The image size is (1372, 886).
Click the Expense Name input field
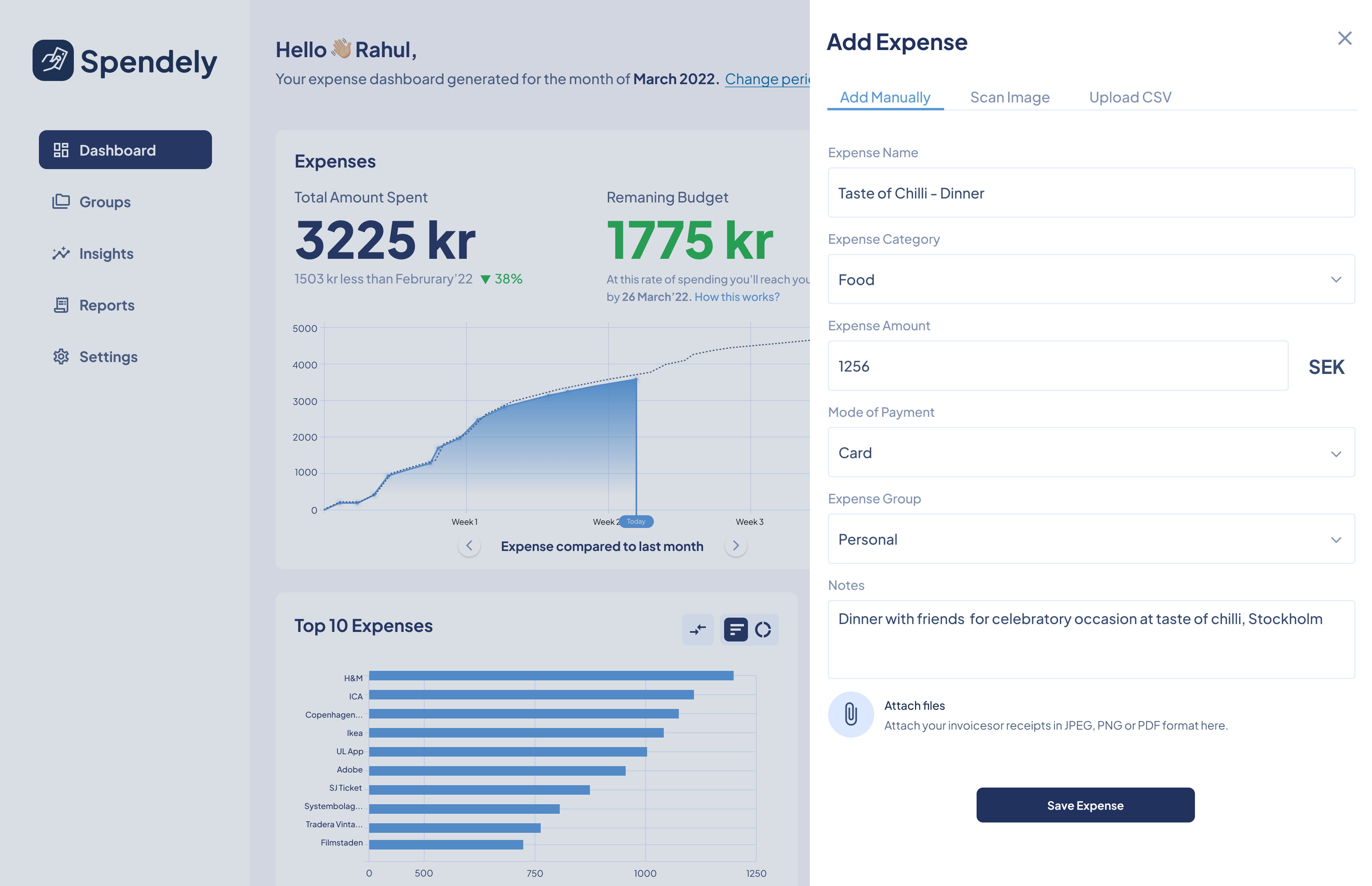tap(1091, 193)
